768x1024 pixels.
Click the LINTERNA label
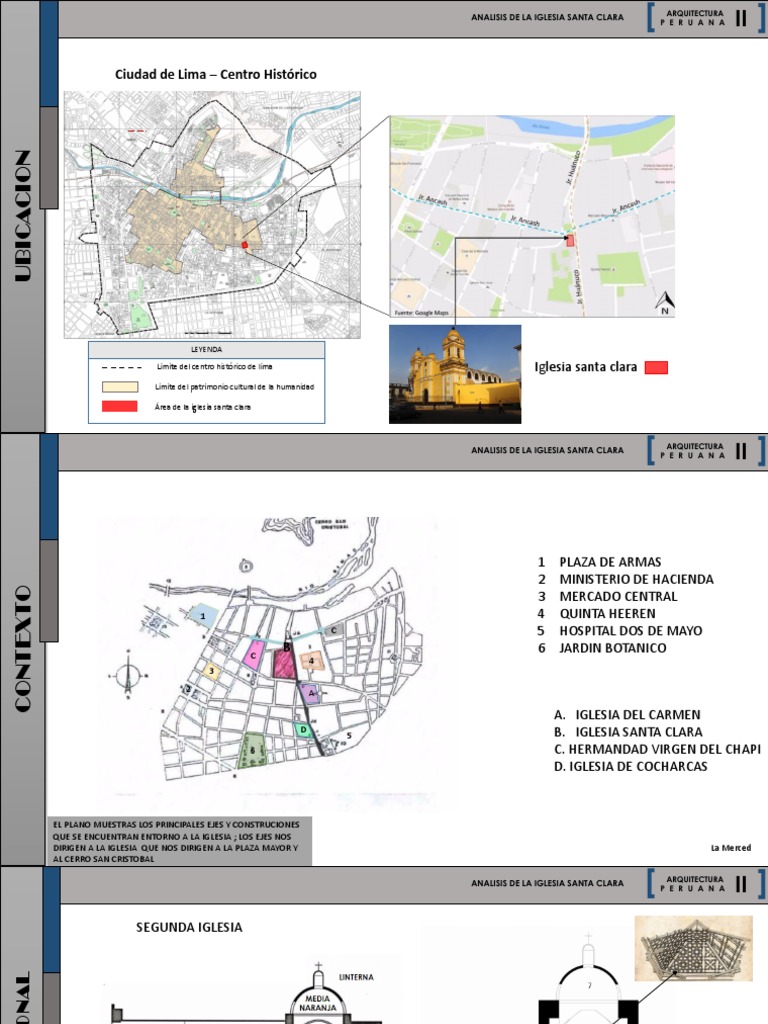click(x=357, y=978)
